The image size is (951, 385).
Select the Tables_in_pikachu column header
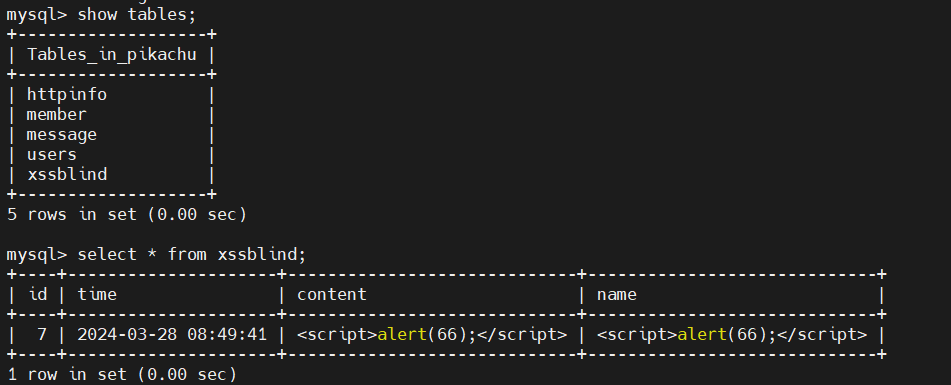(112, 55)
